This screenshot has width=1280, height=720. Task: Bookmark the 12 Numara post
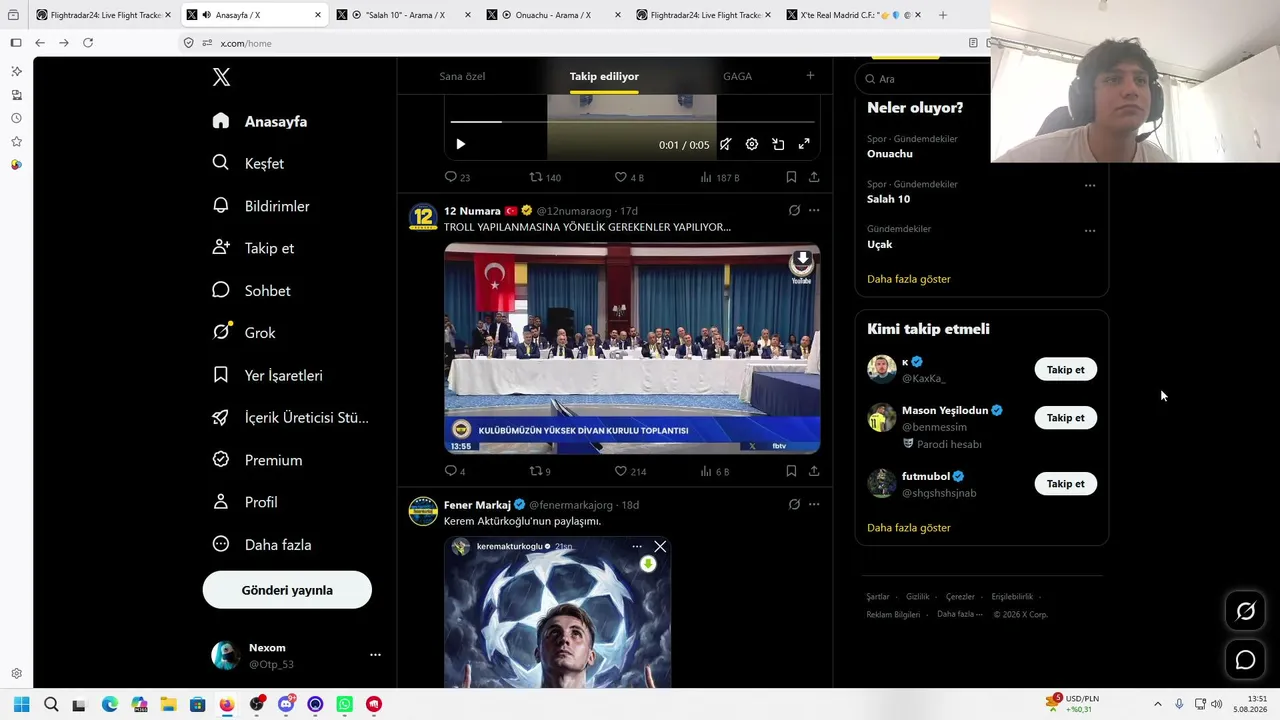791,471
